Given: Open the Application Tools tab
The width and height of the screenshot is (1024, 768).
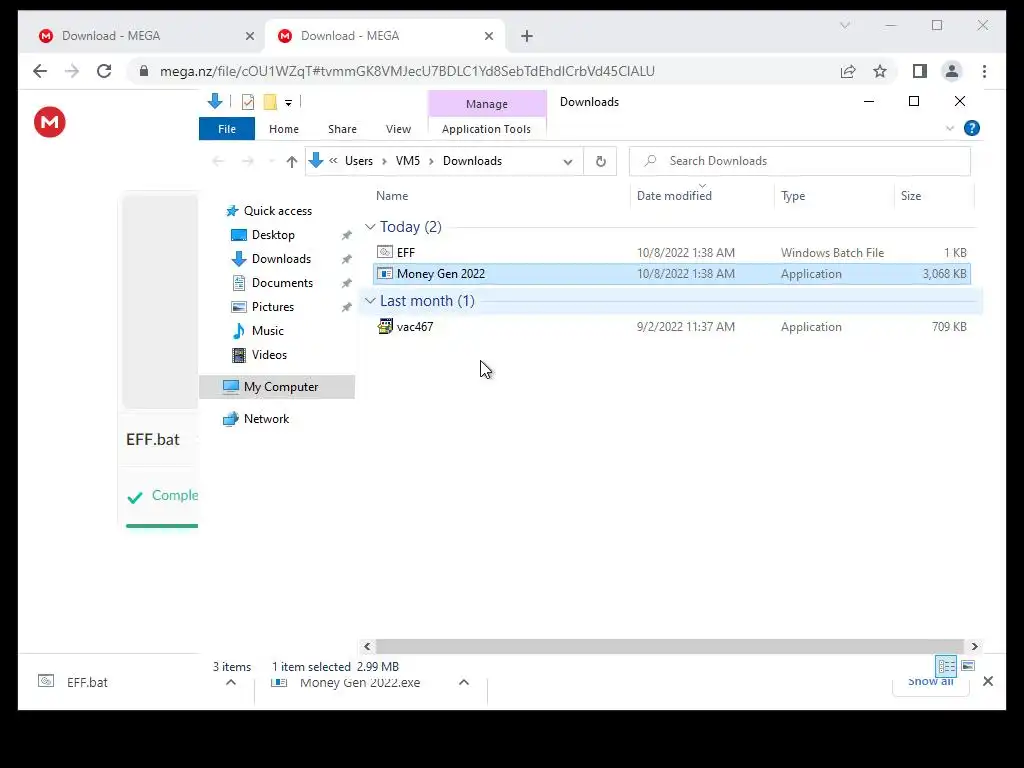Looking at the screenshot, I should tap(487, 129).
